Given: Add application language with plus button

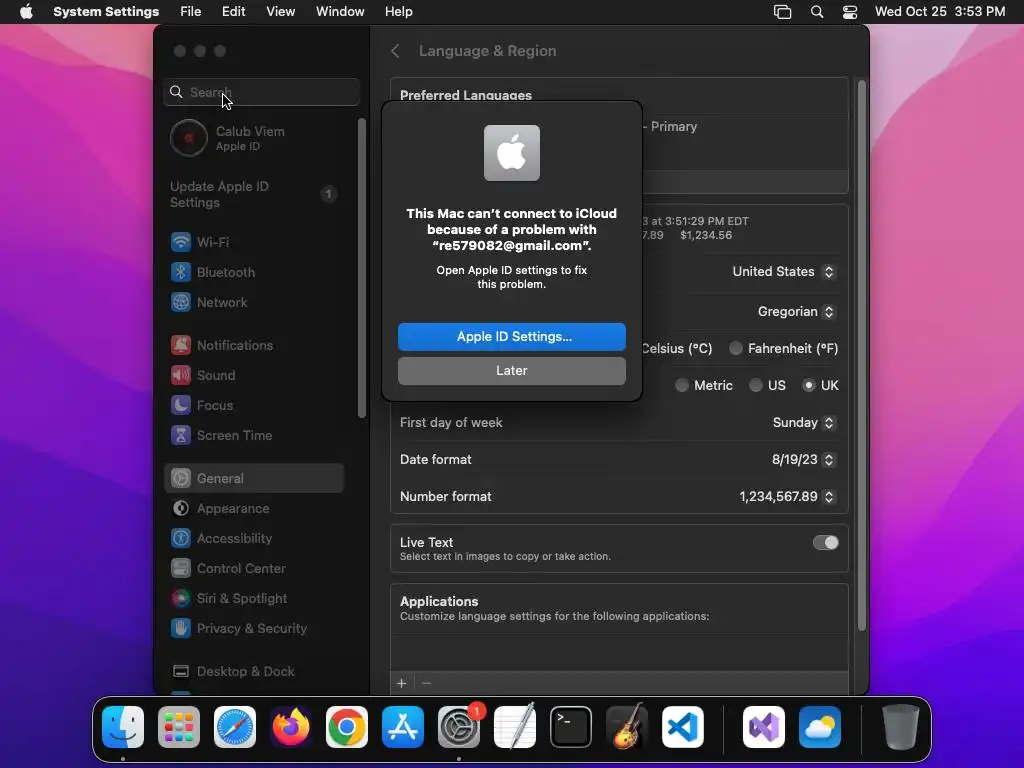Looking at the screenshot, I should click(402, 683).
